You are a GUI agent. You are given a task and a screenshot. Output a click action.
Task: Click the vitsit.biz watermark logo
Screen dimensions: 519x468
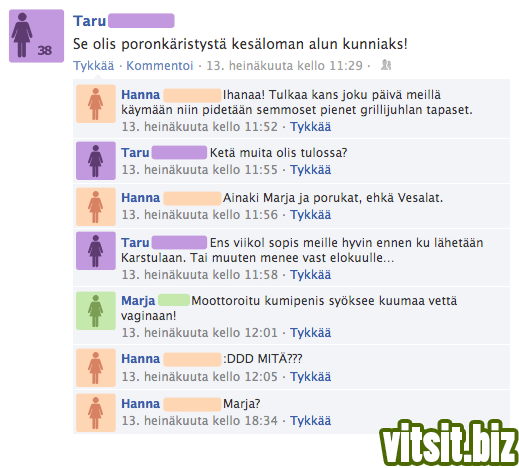click(x=449, y=442)
